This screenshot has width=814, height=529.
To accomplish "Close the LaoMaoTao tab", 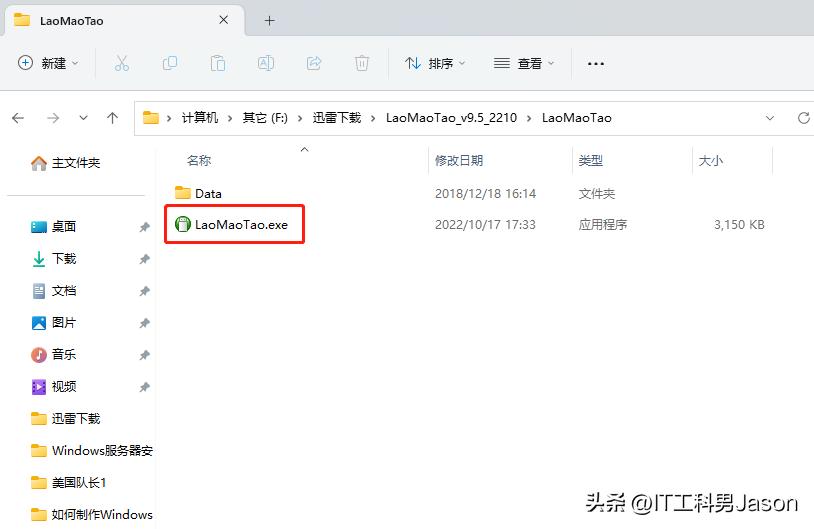I will click(224, 20).
